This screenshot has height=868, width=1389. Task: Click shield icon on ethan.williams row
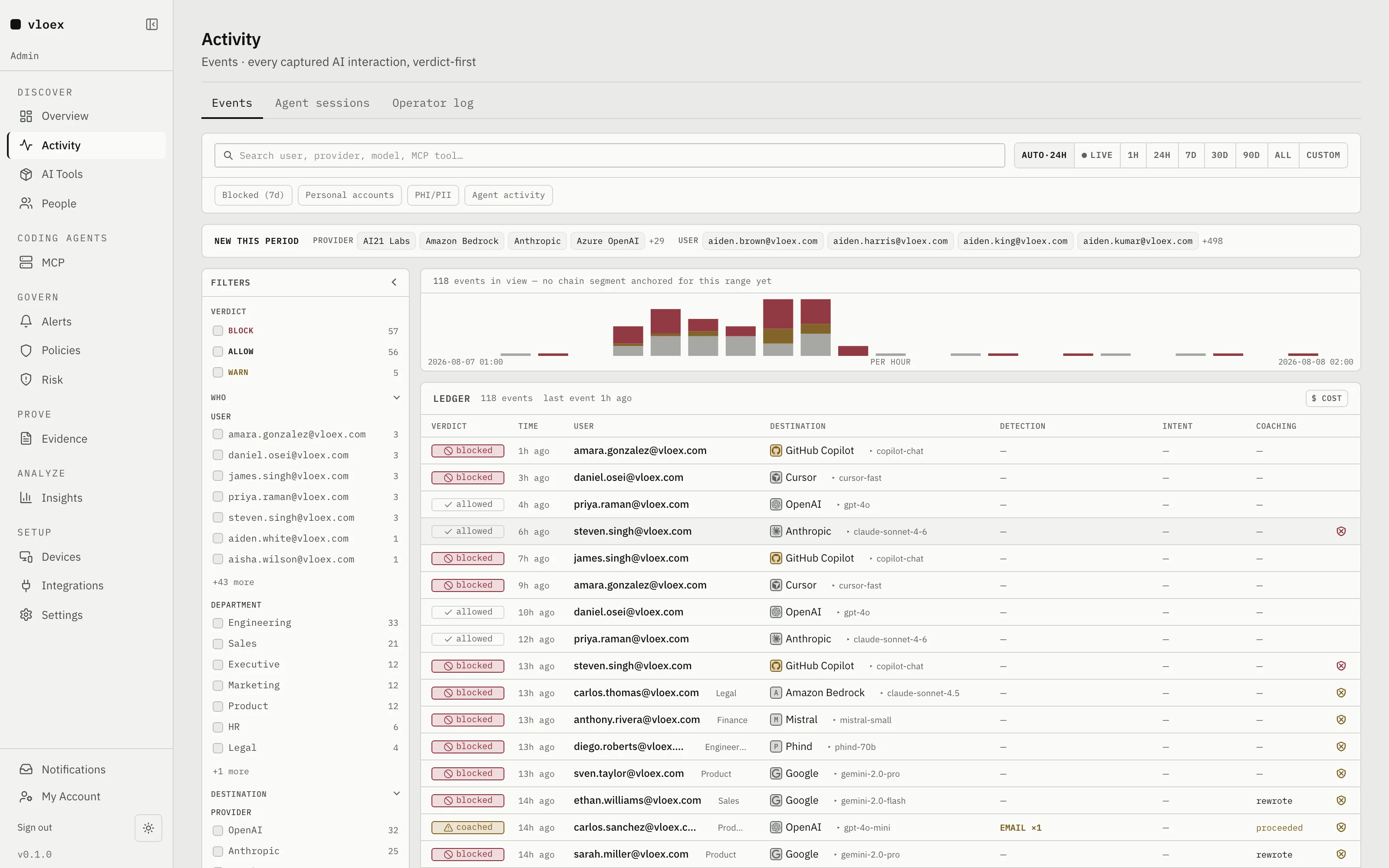[1341, 800]
